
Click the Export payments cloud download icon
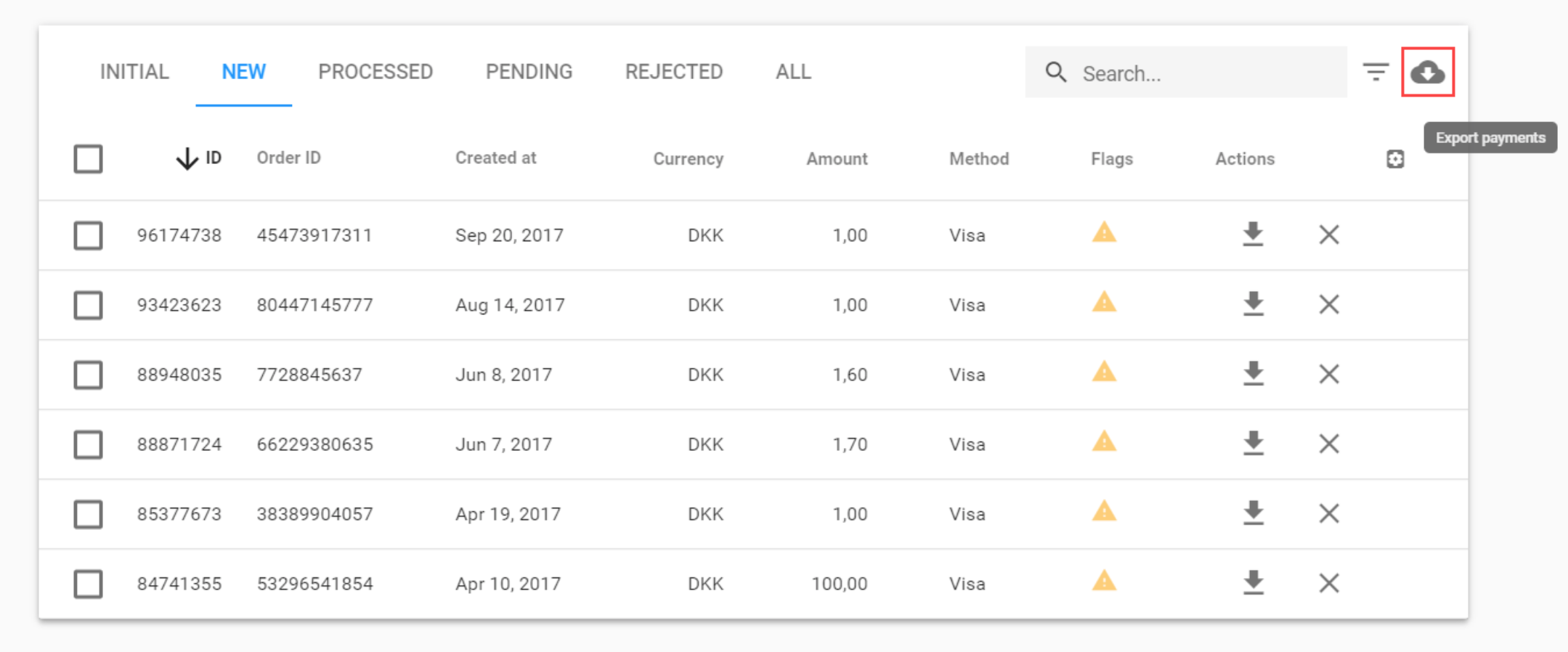[x=1427, y=72]
